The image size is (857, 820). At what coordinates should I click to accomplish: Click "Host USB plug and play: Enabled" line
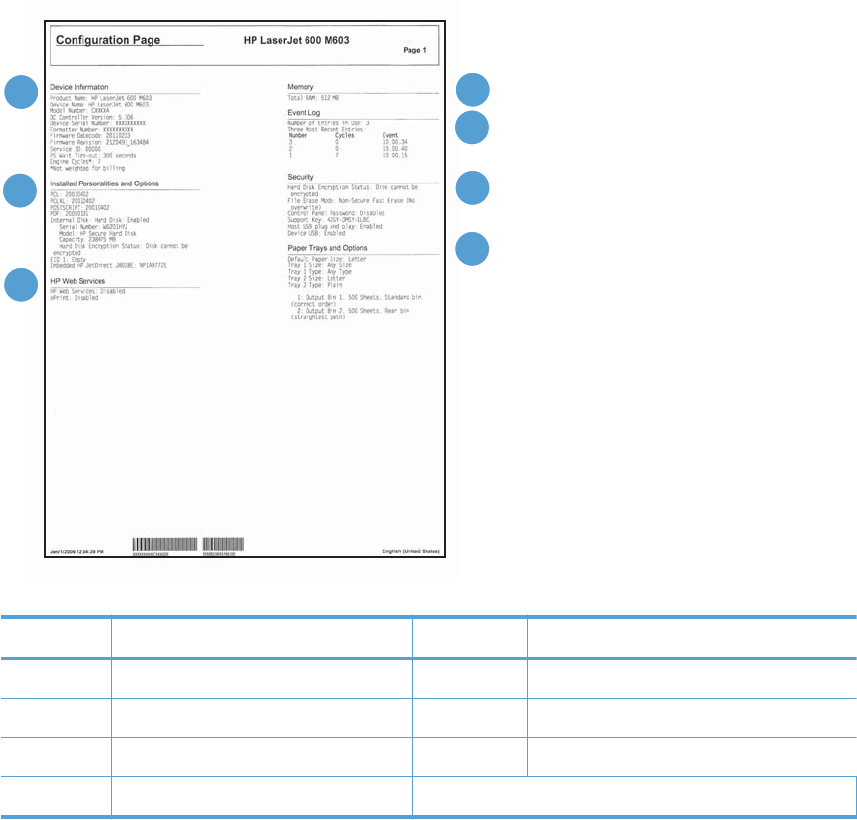335,226
